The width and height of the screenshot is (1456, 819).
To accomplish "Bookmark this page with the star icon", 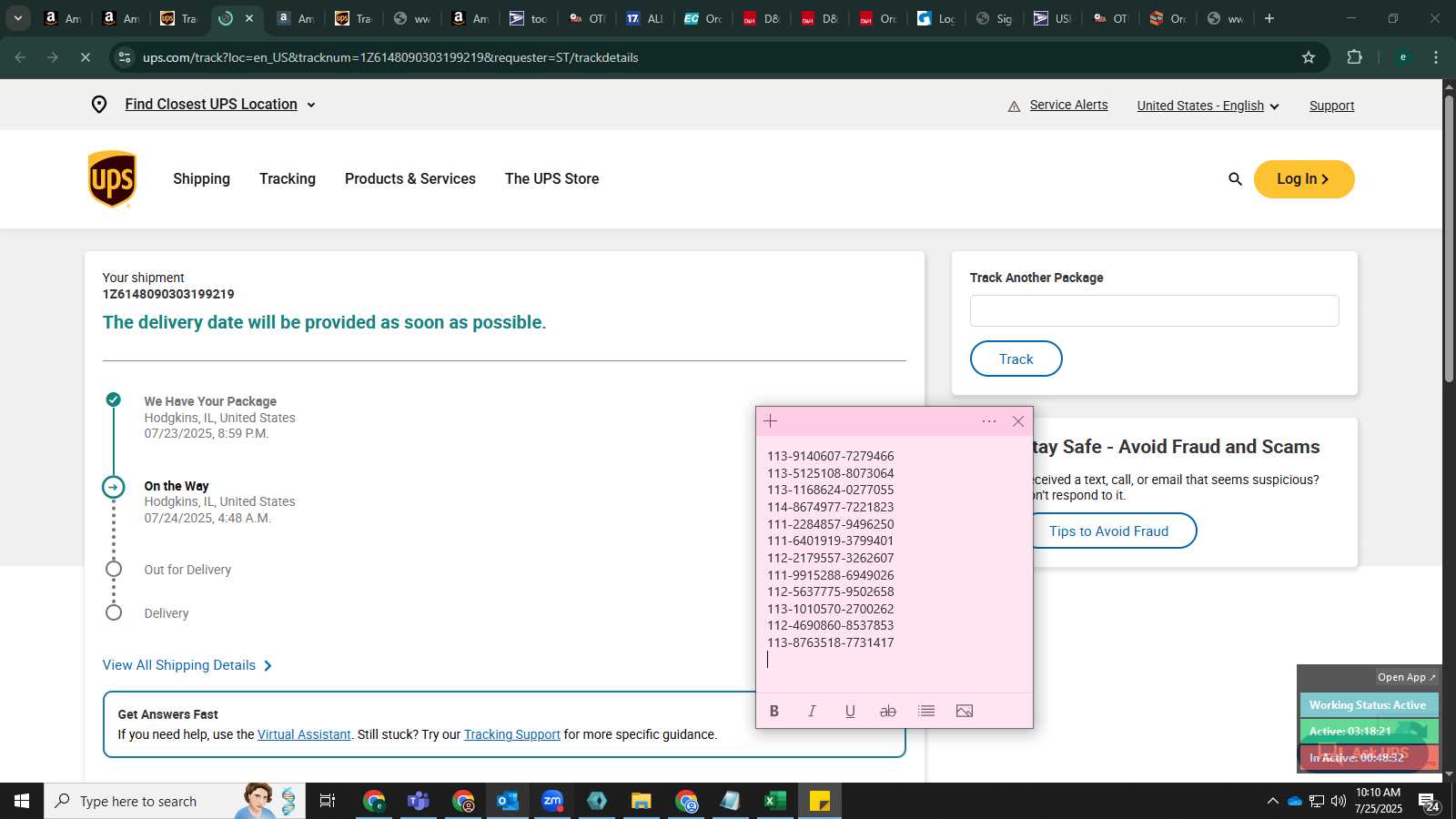I will [1309, 57].
